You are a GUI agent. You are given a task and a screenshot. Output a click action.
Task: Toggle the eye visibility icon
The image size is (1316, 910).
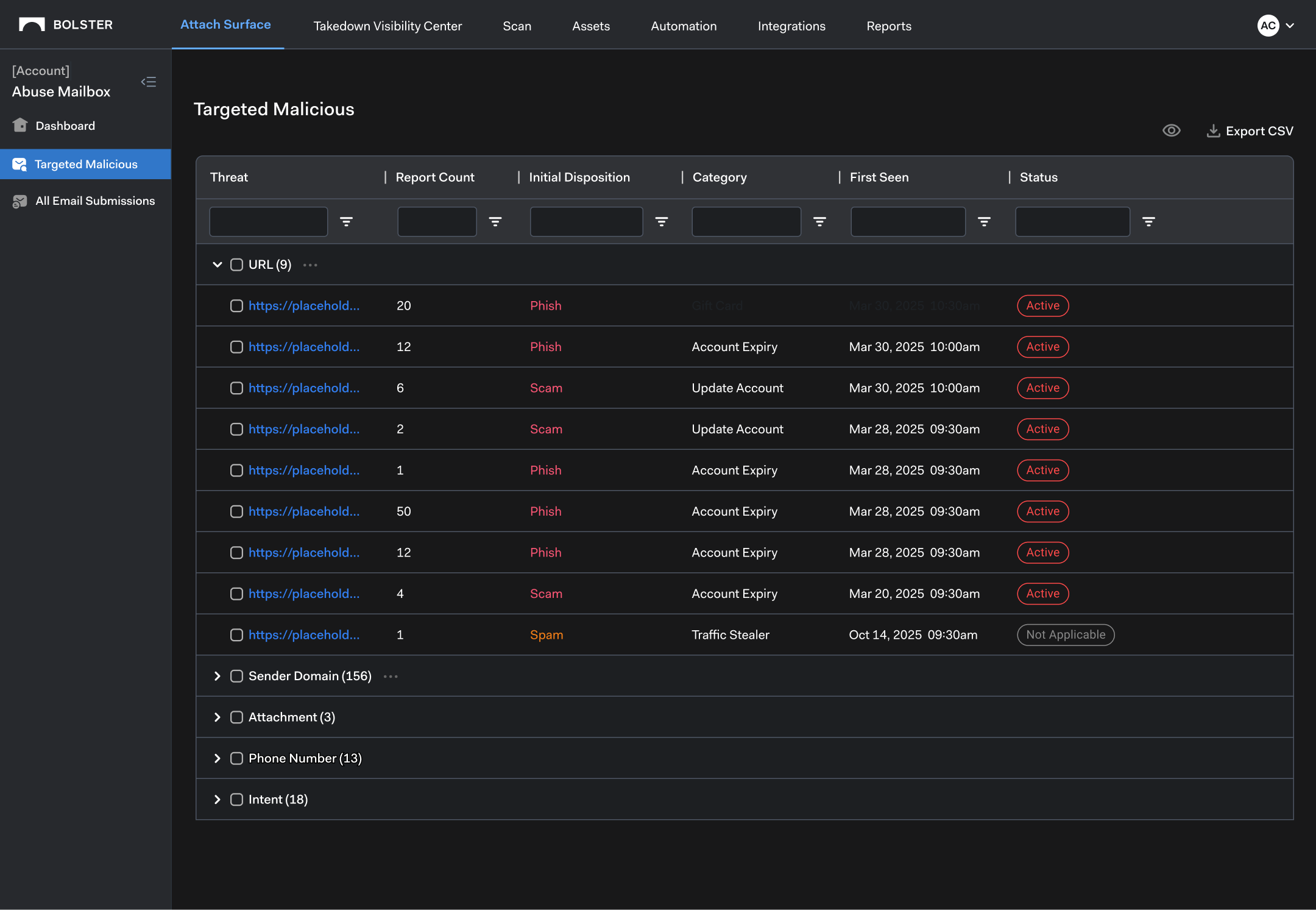click(x=1171, y=130)
